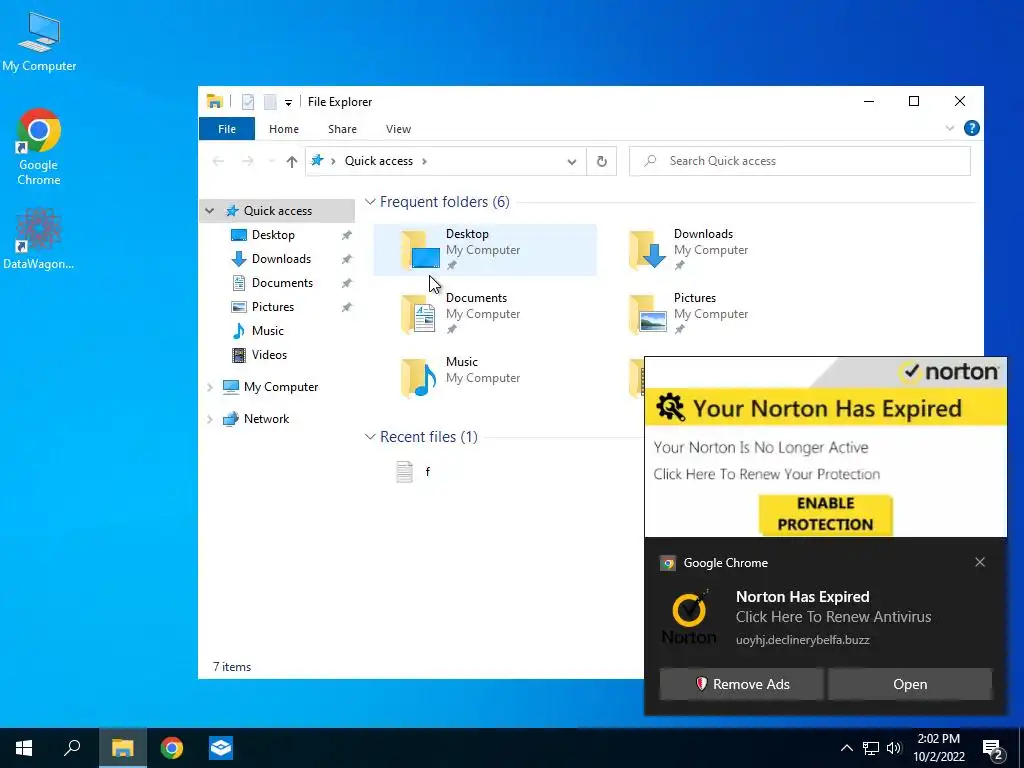The width and height of the screenshot is (1024, 768).
Task: Select Documents in the navigation pane
Action: (282, 283)
